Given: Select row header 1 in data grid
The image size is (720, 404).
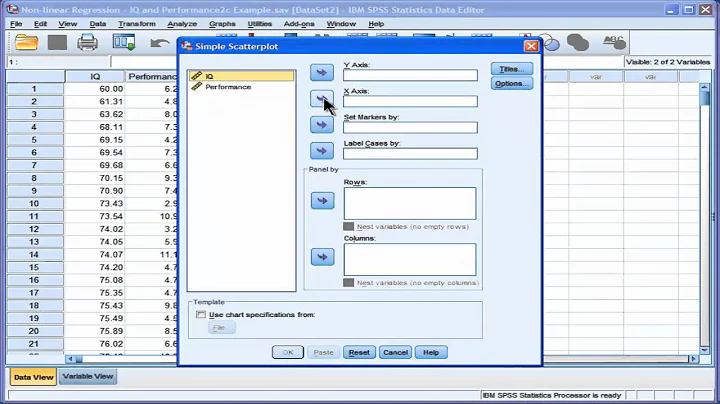Looking at the screenshot, I should pyautogui.click(x=35, y=89).
